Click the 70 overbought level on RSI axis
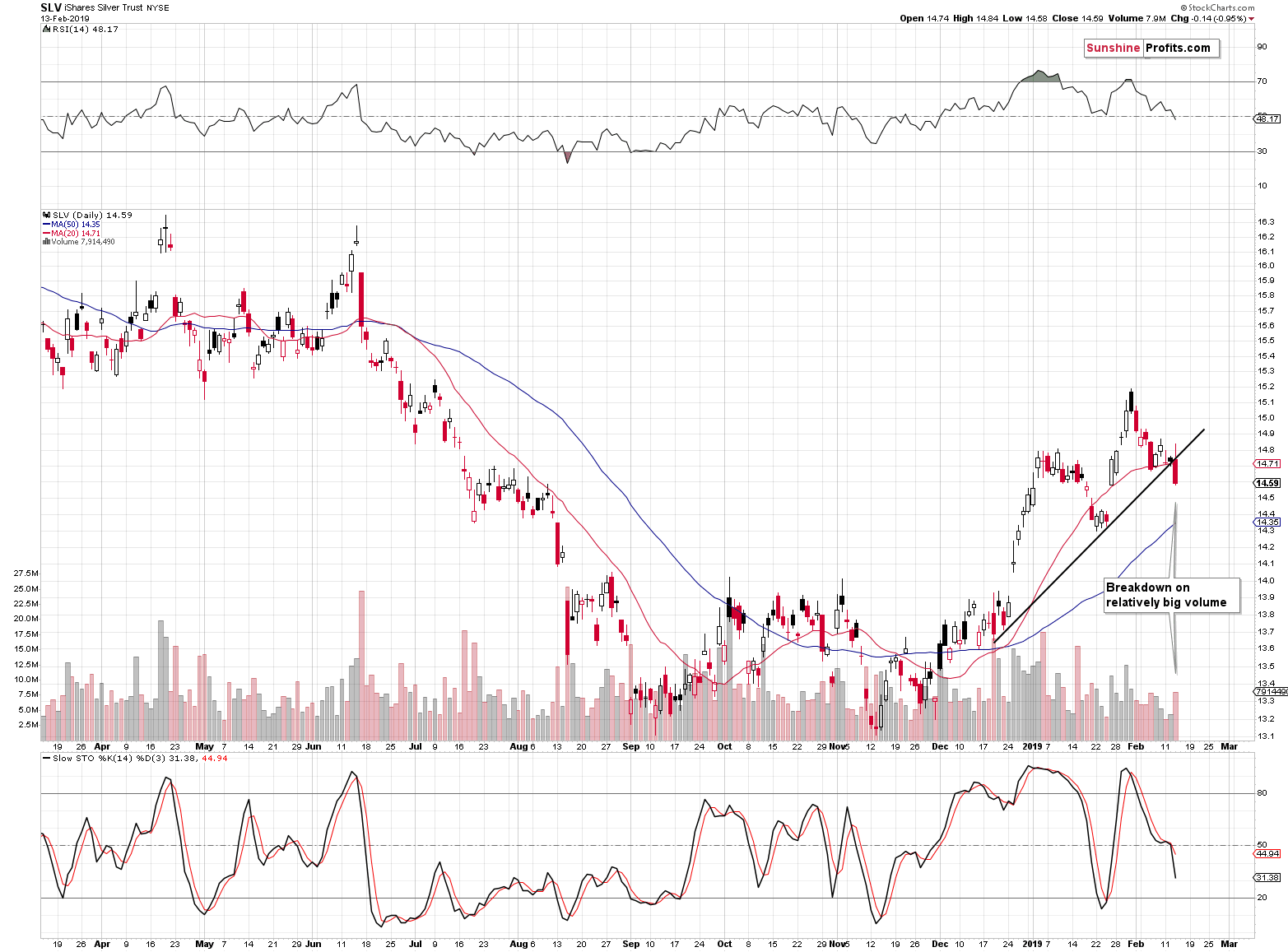Viewport: 1288px width, 952px height. (x=1262, y=81)
